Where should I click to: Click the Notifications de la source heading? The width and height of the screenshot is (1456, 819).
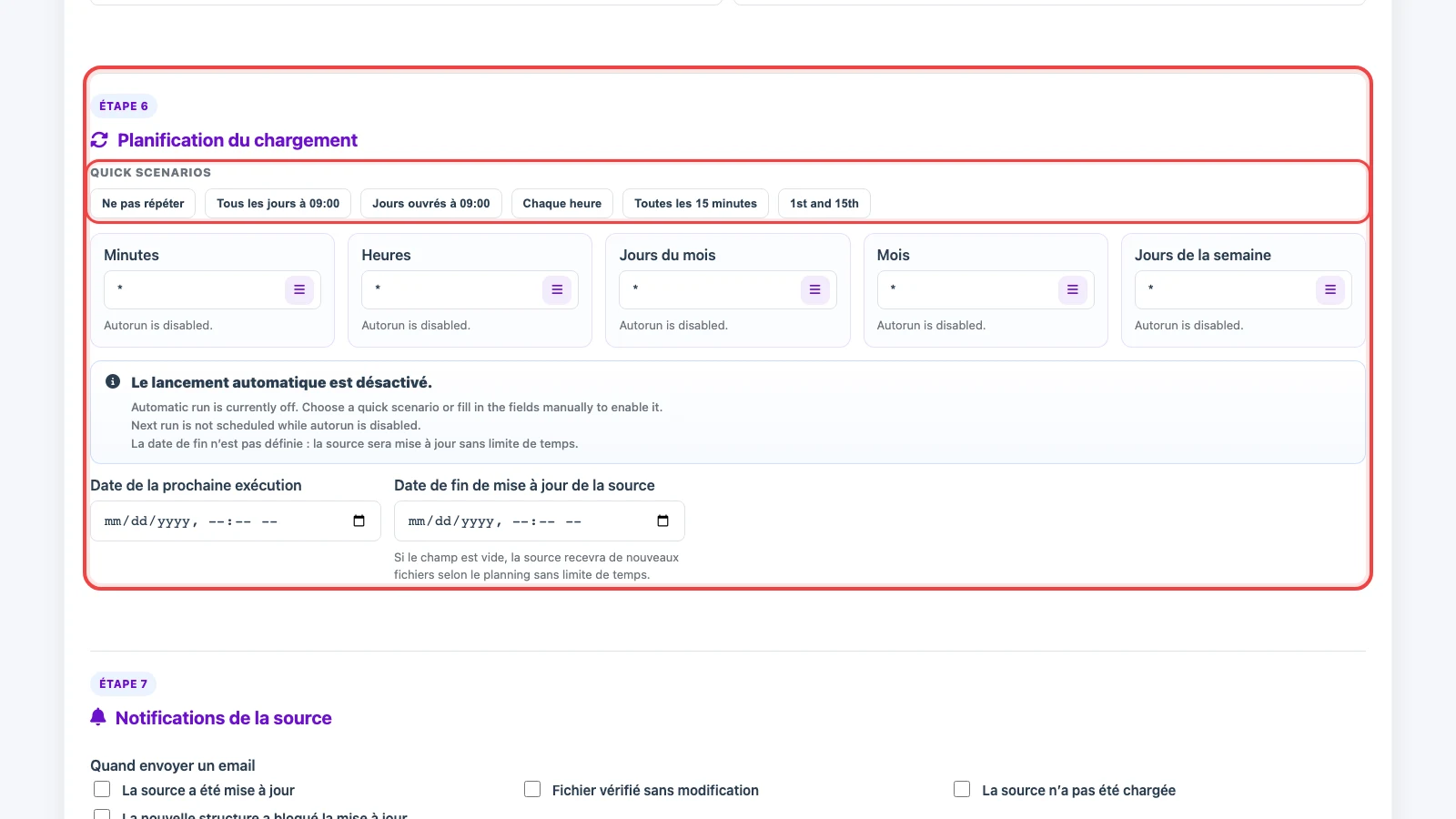coord(224,718)
